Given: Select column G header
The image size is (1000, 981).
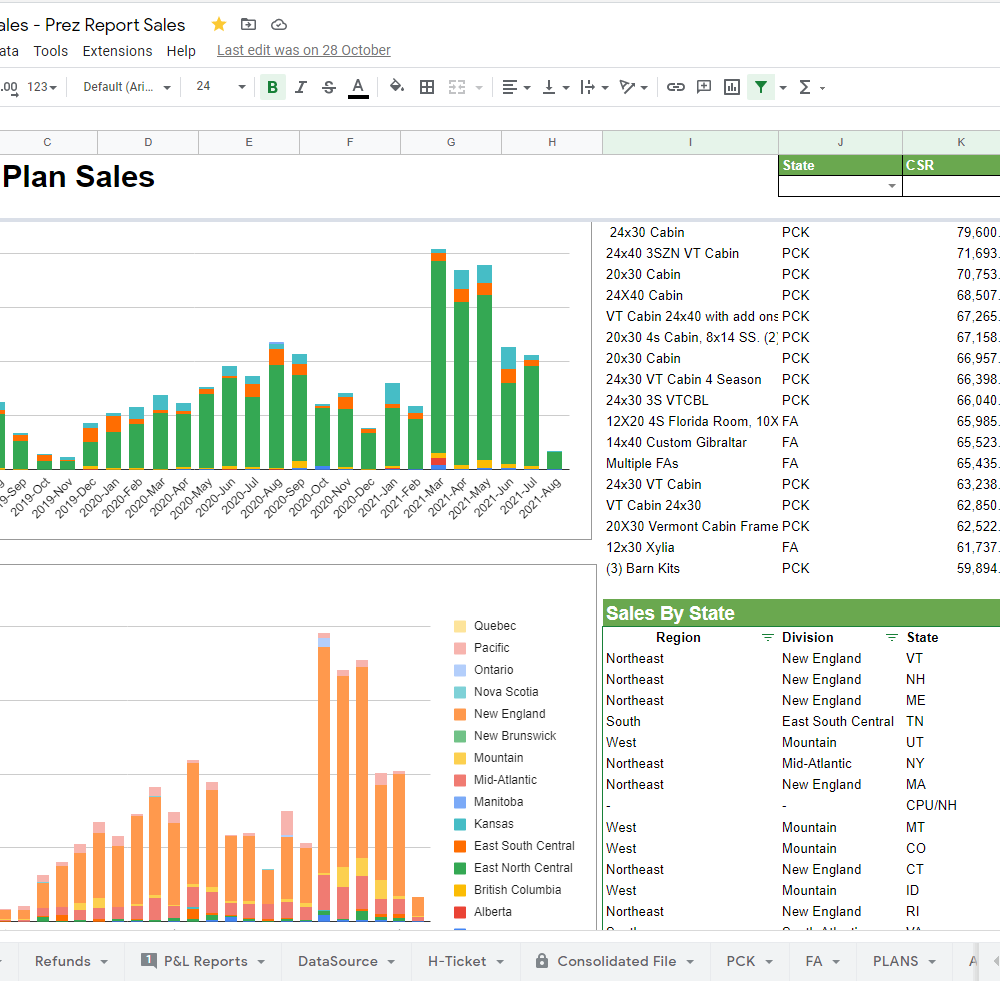Looking at the screenshot, I should (451, 143).
